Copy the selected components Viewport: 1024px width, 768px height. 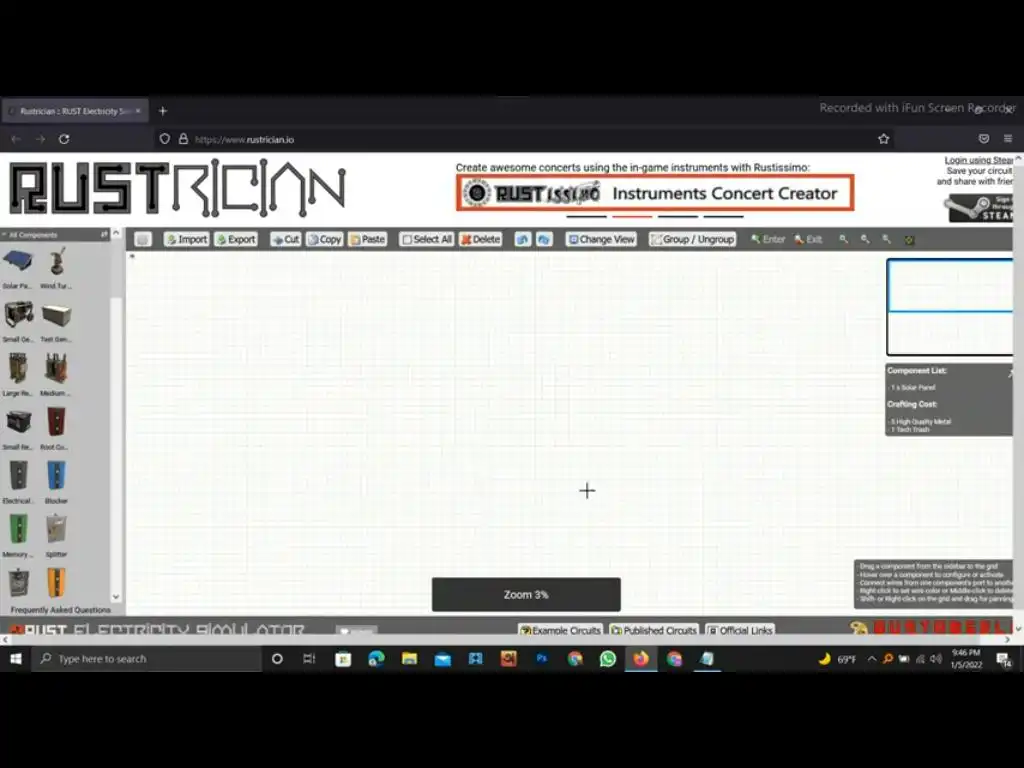pos(325,240)
